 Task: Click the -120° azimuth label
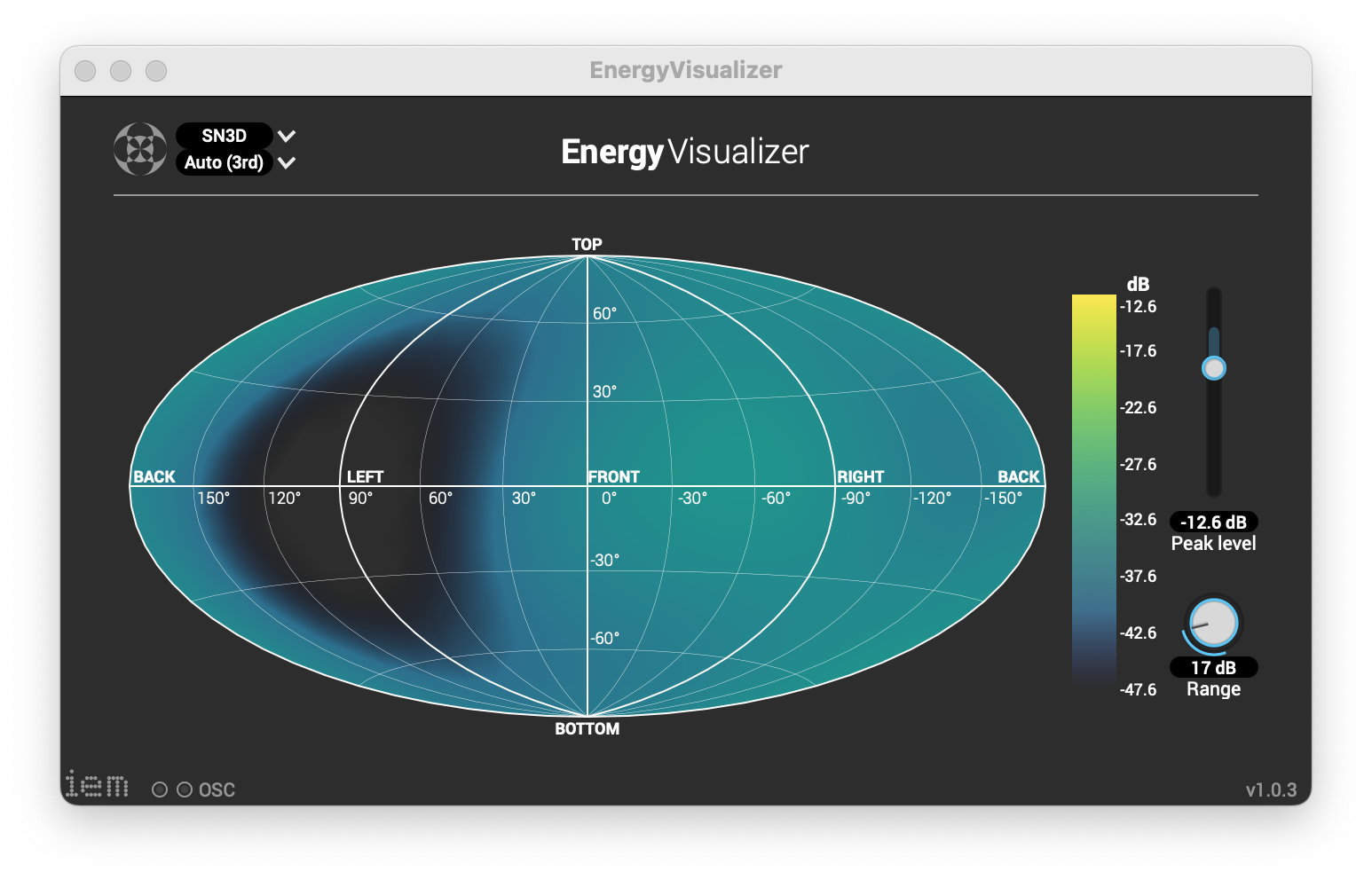(932, 498)
